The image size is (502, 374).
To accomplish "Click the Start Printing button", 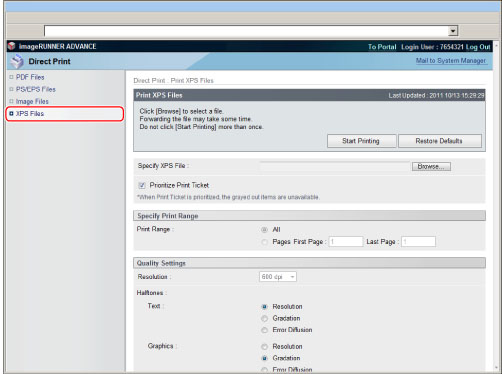I will (x=361, y=141).
